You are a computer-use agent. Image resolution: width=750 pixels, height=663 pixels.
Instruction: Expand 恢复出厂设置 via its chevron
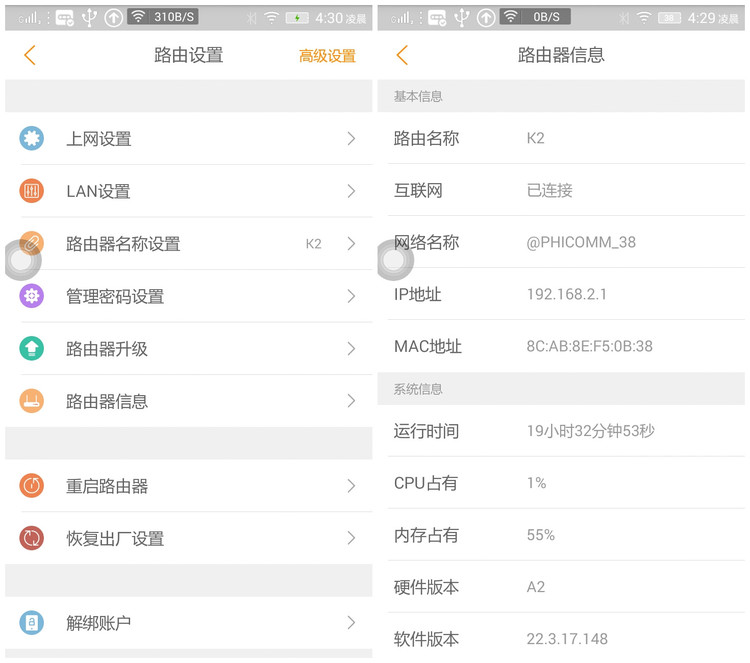click(x=352, y=538)
